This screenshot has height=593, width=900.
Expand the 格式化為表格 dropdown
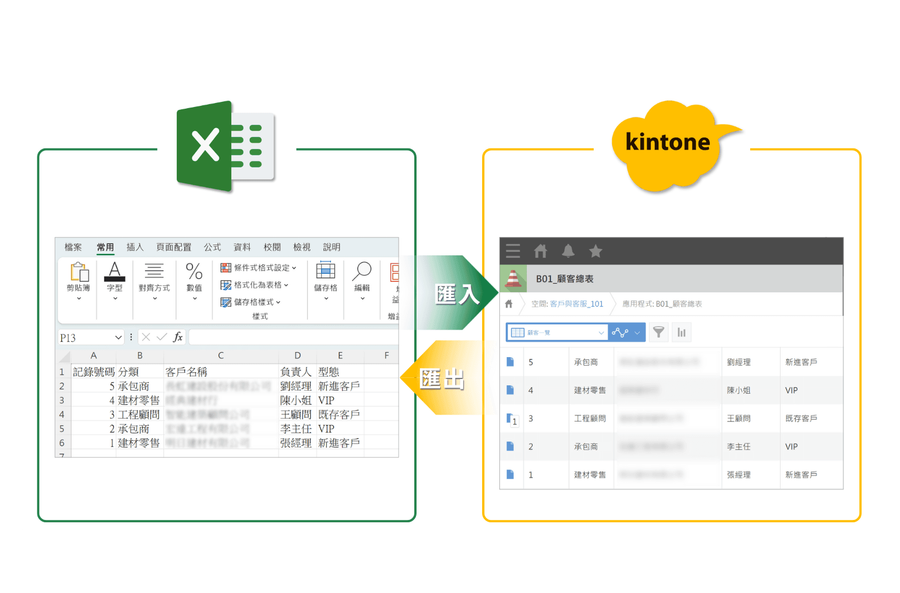(286, 285)
